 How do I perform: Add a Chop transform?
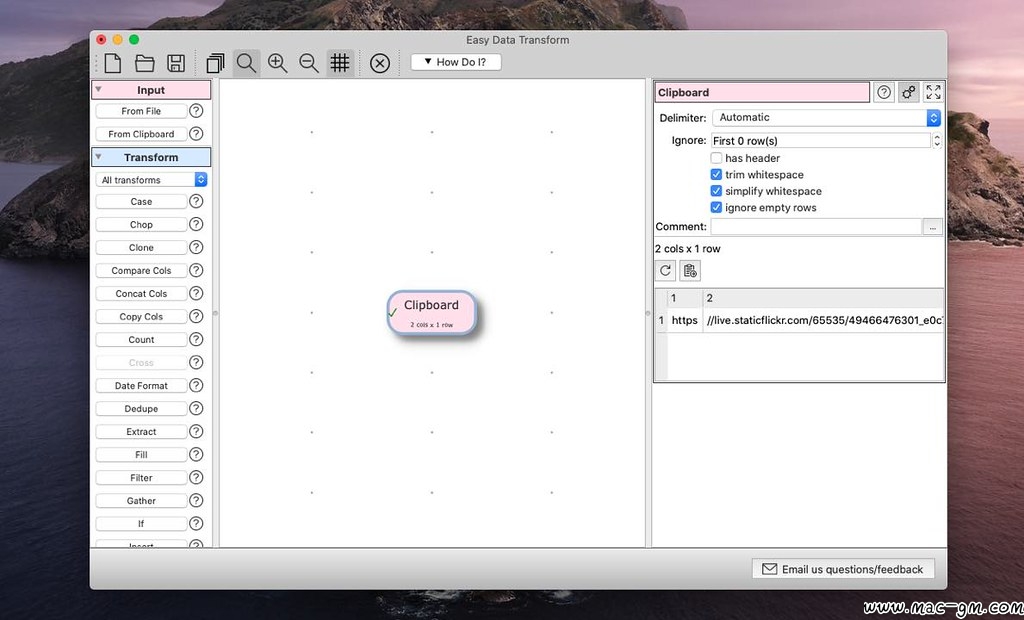click(x=141, y=224)
